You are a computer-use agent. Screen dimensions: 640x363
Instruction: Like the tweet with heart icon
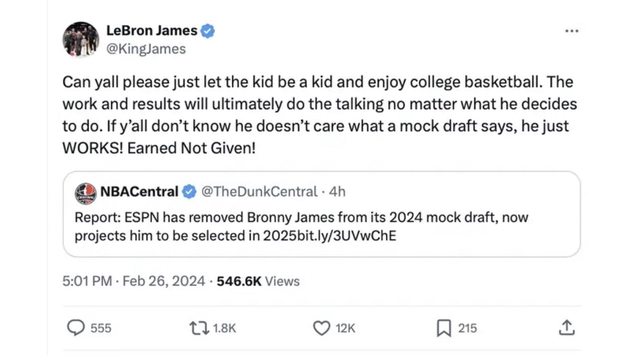(x=322, y=328)
